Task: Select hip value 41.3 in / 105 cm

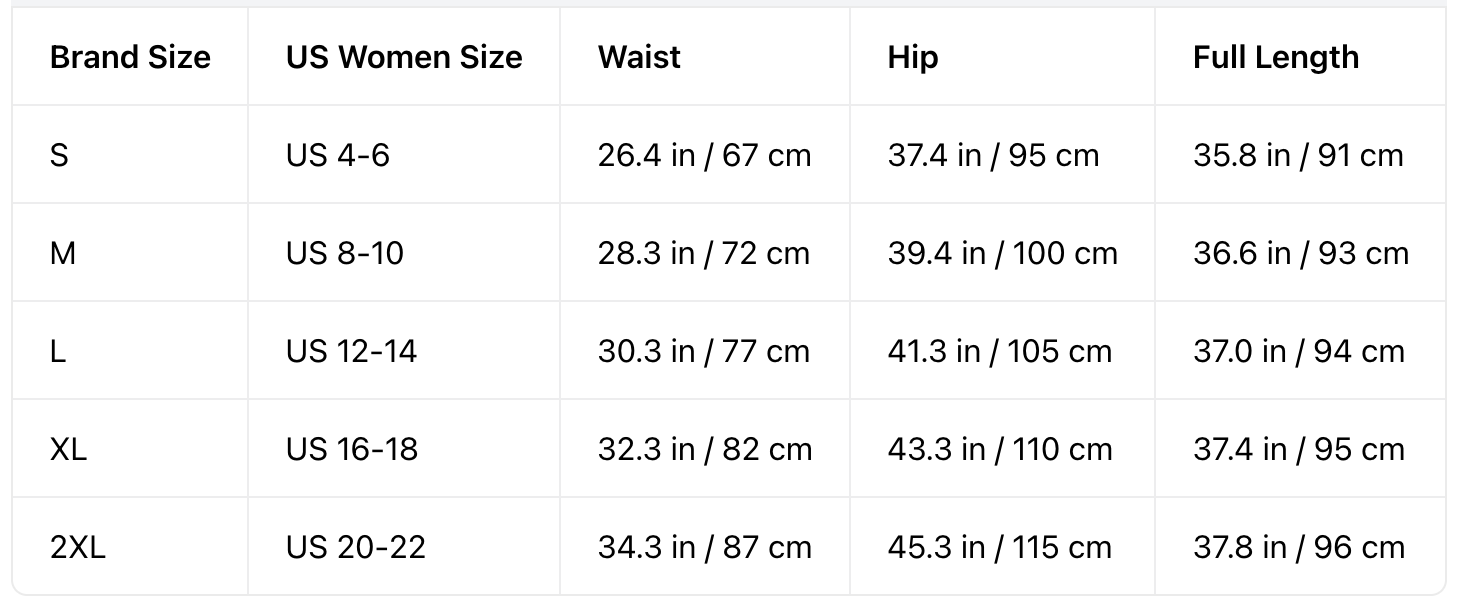Action: click(x=1000, y=351)
